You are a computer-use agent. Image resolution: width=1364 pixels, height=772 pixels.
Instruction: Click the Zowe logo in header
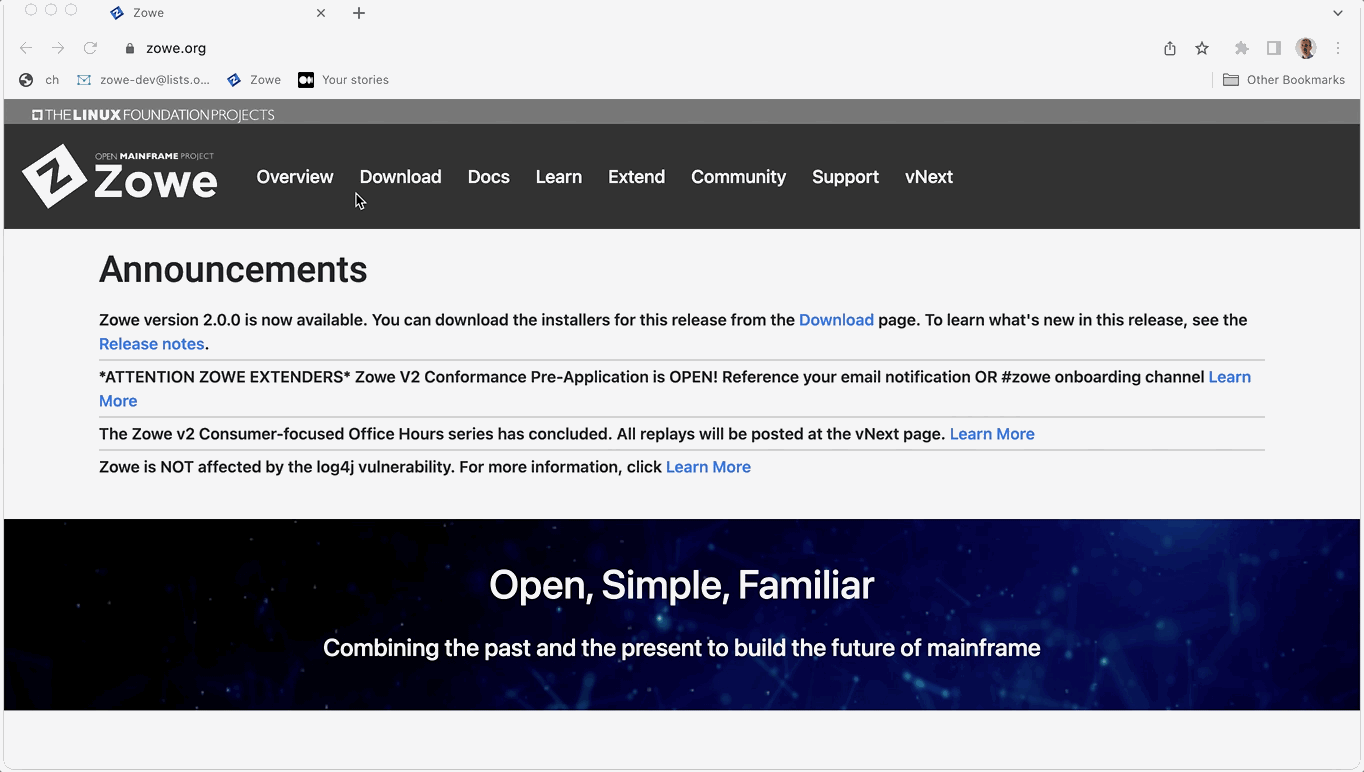pyautogui.click(x=119, y=176)
